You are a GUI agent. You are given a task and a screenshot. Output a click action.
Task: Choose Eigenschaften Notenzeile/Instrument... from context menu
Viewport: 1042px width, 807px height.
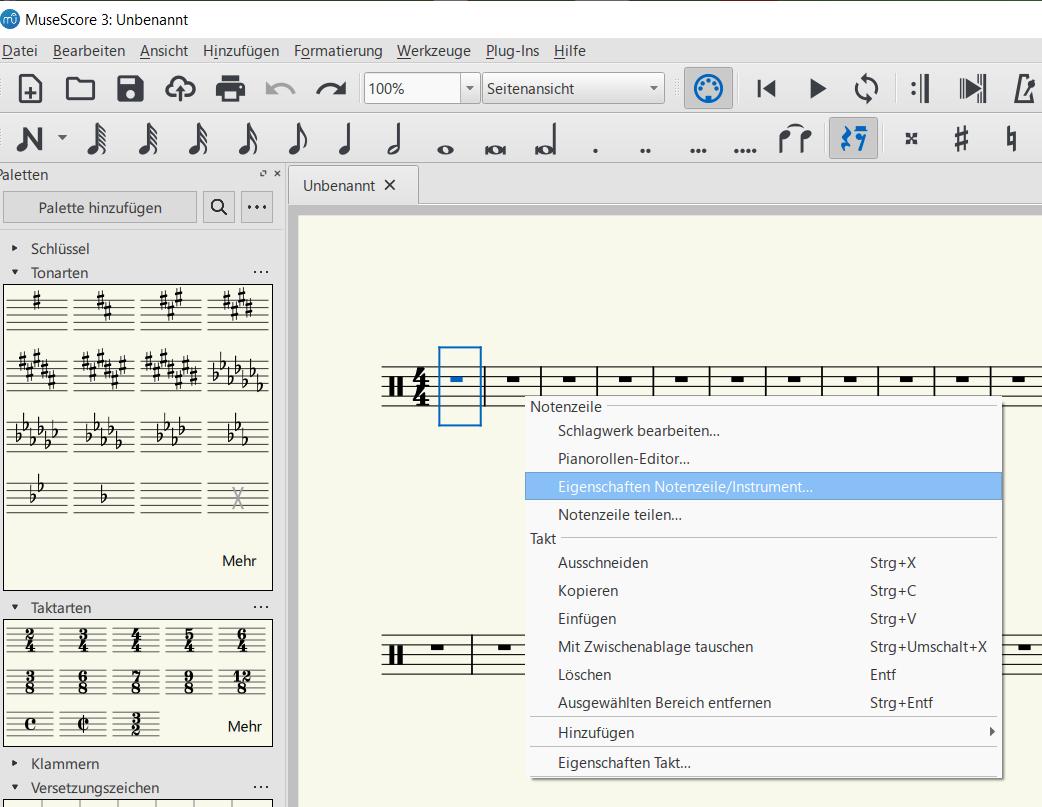click(x=764, y=487)
